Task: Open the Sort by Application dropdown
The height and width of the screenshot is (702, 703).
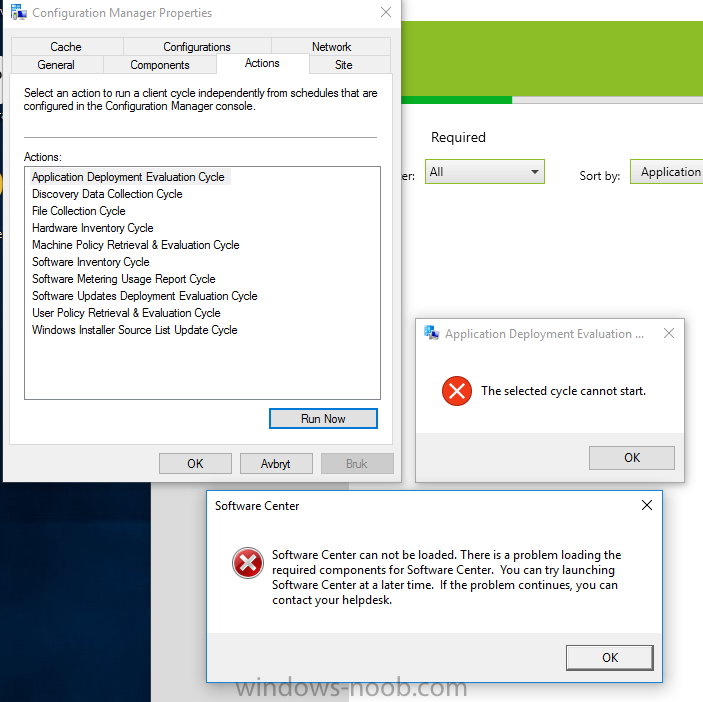Action: (x=667, y=172)
